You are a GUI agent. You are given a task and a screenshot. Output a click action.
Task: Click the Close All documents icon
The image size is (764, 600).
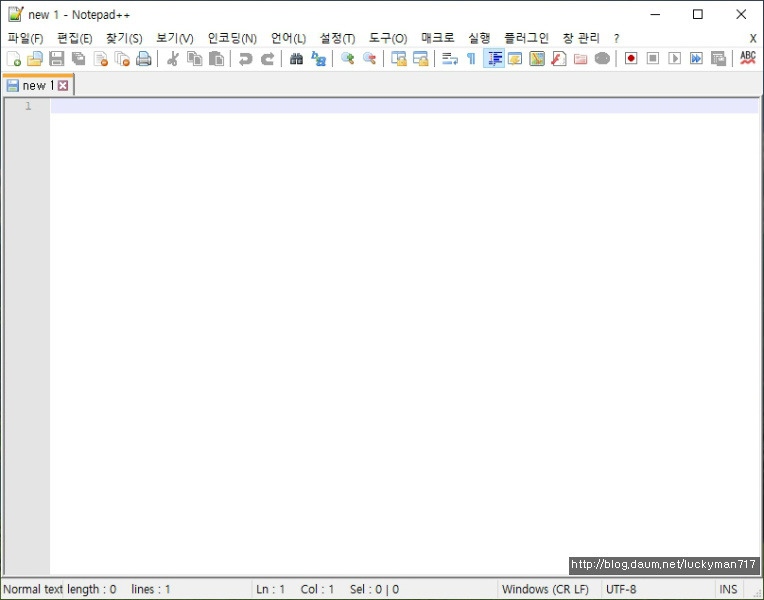click(x=122, y=58)
